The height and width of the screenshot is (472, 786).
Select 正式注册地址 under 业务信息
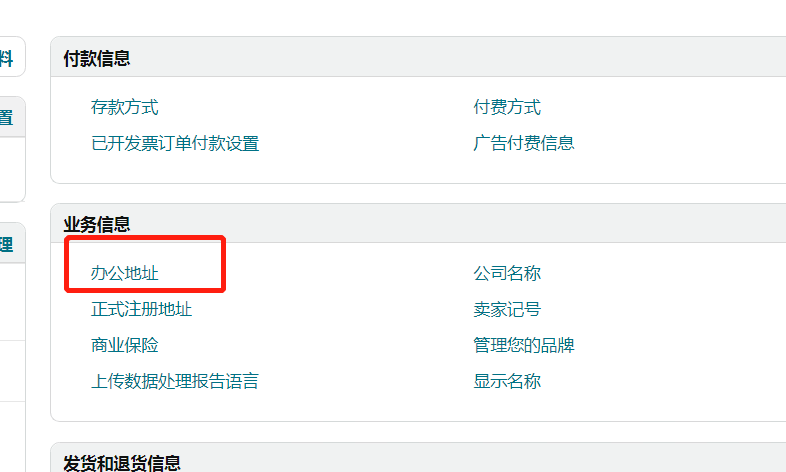tap(141, 309)
